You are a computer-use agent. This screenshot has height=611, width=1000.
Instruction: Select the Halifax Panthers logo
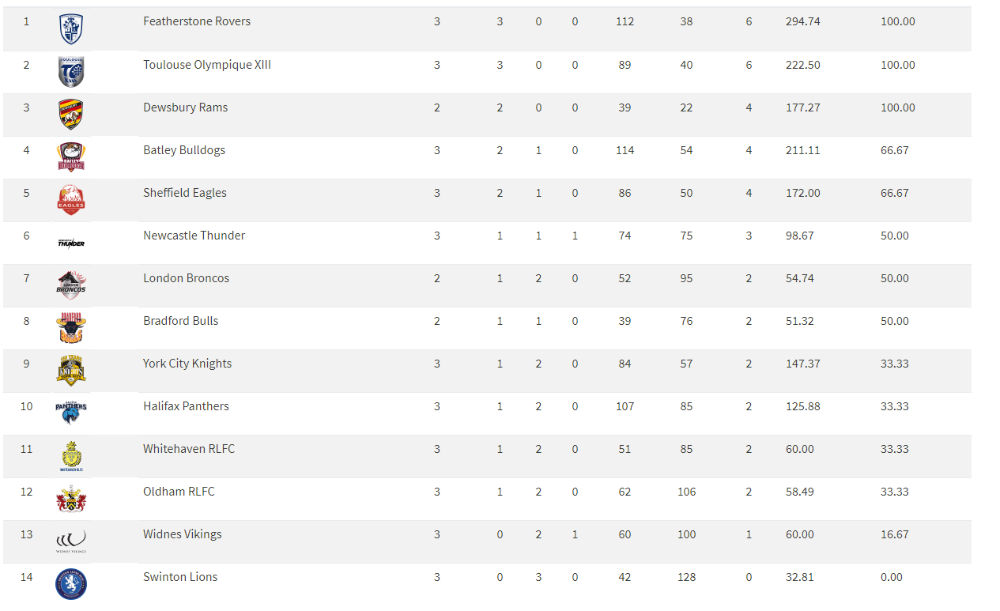(71, 413)
